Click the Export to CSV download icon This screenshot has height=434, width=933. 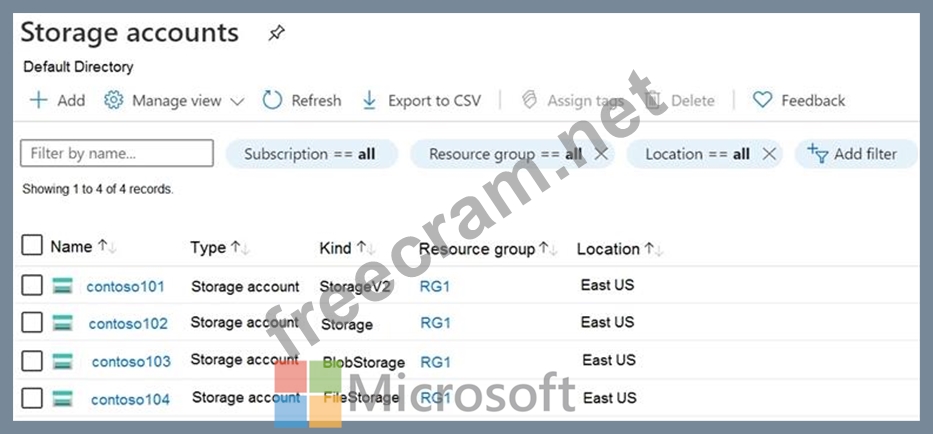(x=370, y=100)
